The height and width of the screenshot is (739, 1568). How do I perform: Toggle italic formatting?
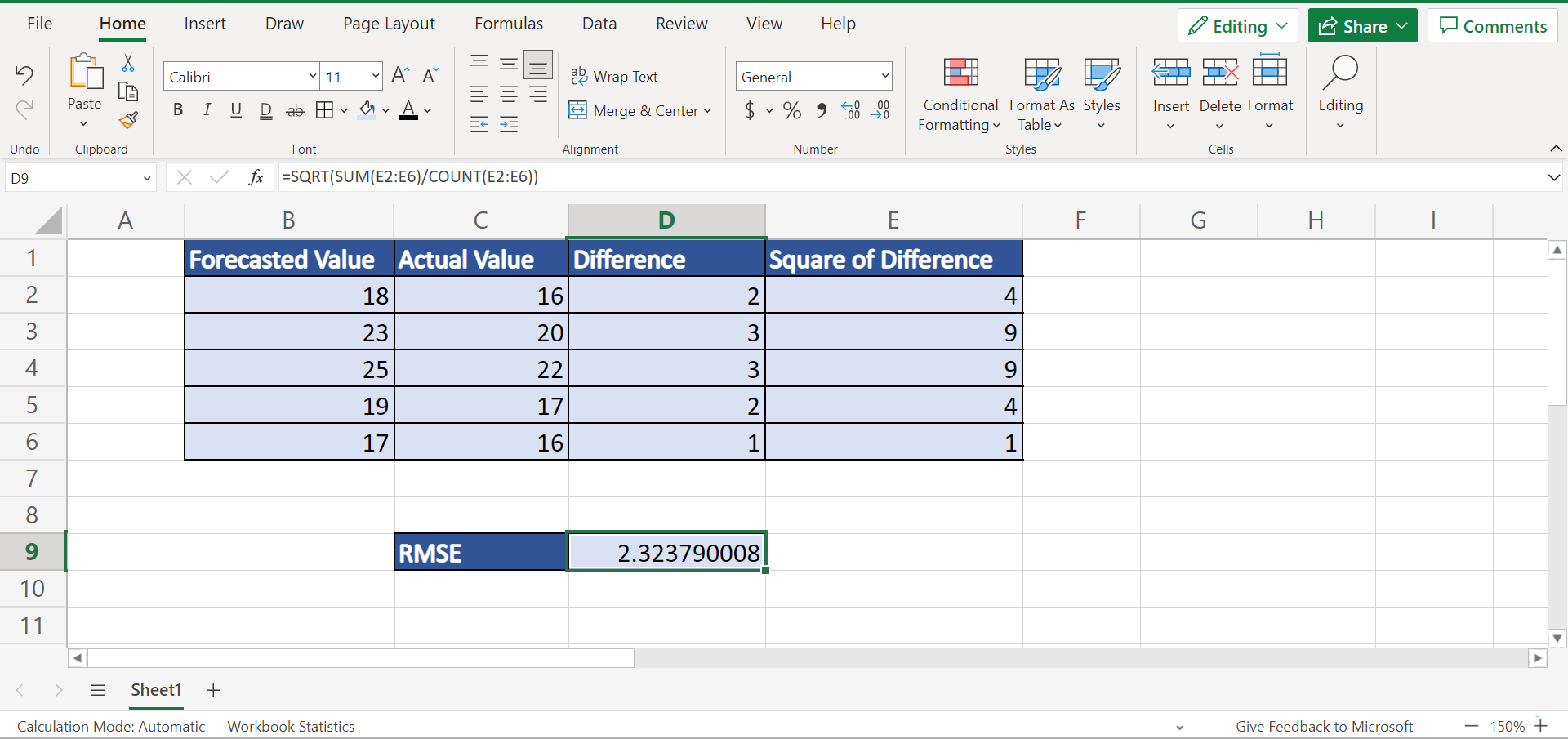click(x=207, y=110)
